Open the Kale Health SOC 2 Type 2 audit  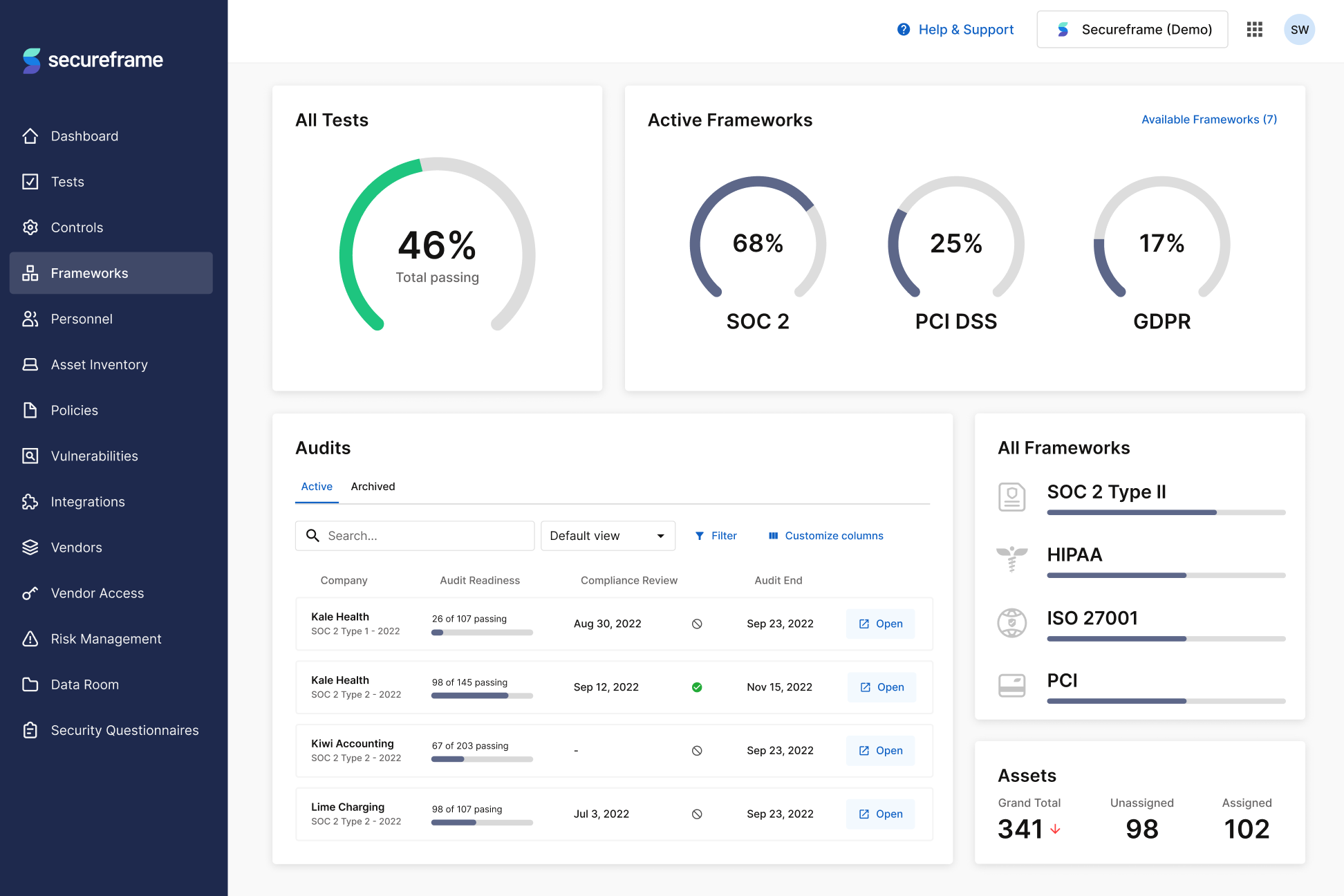pos(882,687)
